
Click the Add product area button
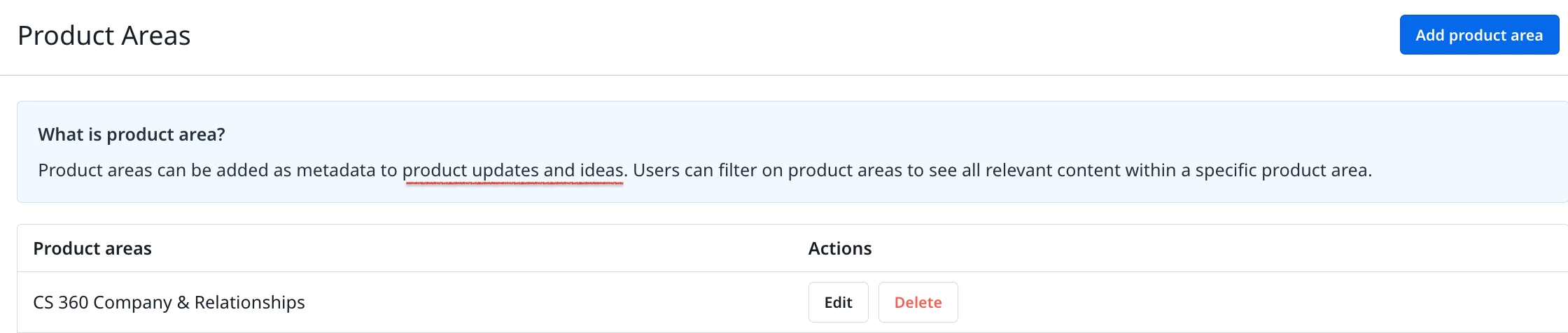(x=1479, y=35)
